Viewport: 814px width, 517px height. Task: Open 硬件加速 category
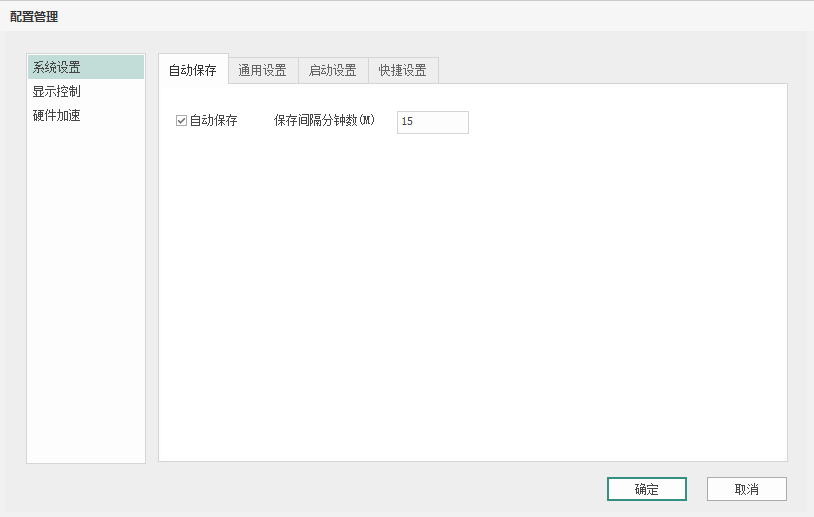[86, 115]
